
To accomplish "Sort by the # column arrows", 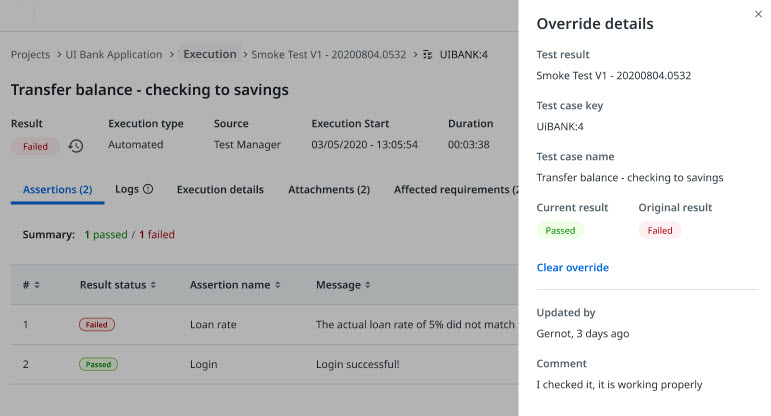I will [37, 285].
